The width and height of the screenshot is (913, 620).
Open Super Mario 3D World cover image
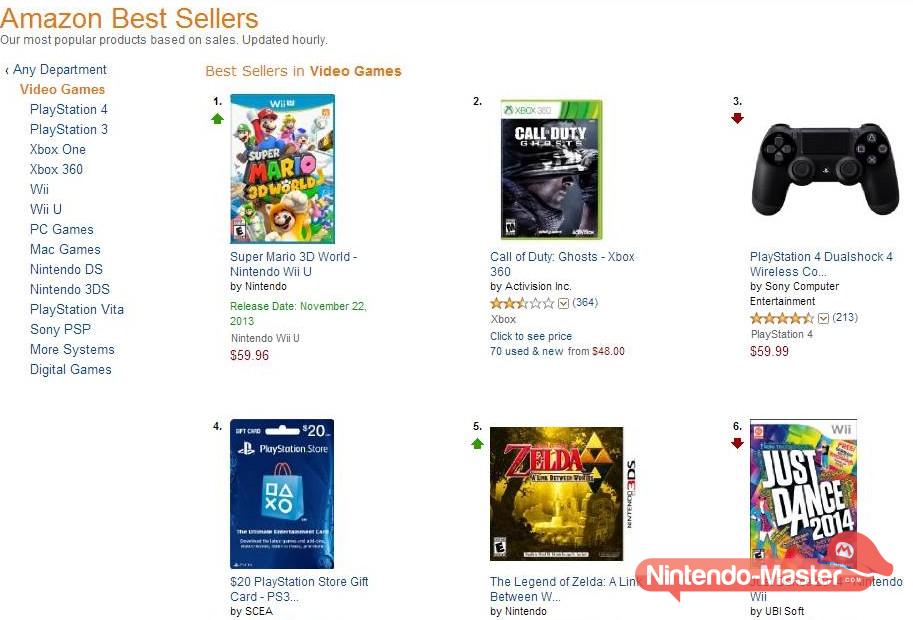pos(282,169)
